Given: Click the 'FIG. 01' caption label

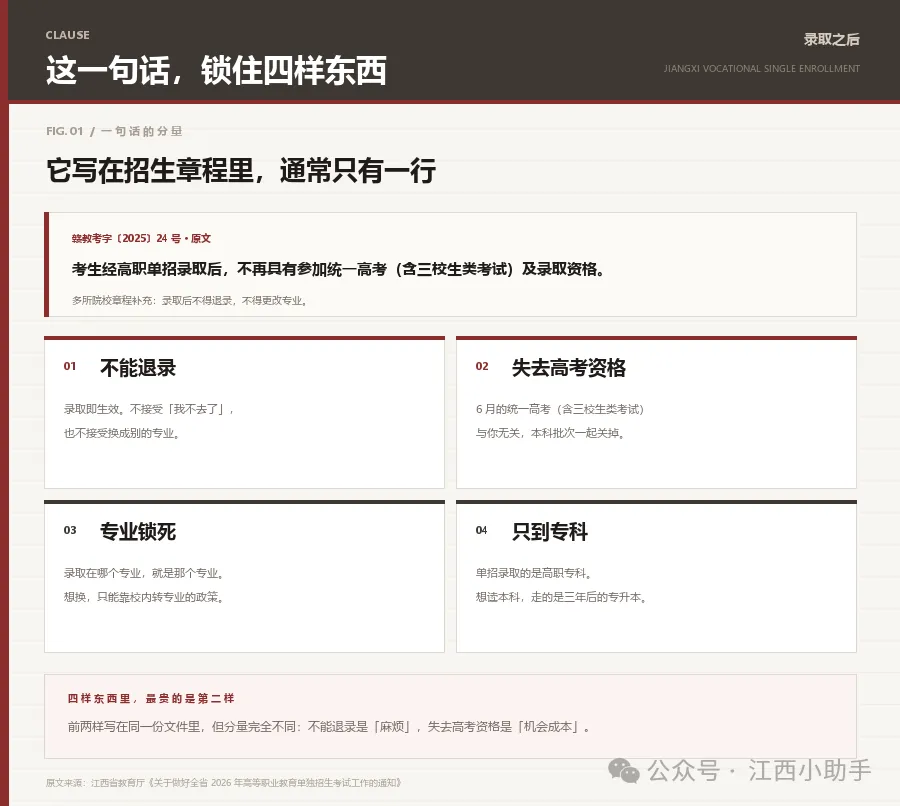Looking at the screenshot, I should pos(64,131).
